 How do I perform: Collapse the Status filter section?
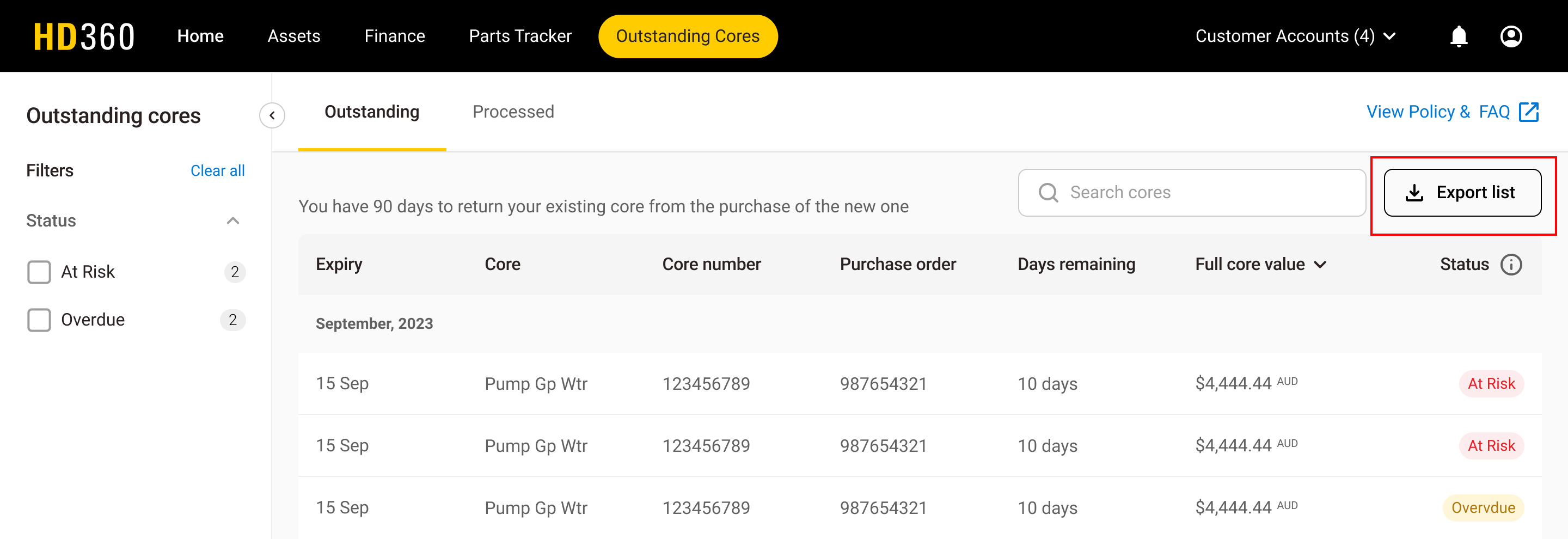pos(231,221)
